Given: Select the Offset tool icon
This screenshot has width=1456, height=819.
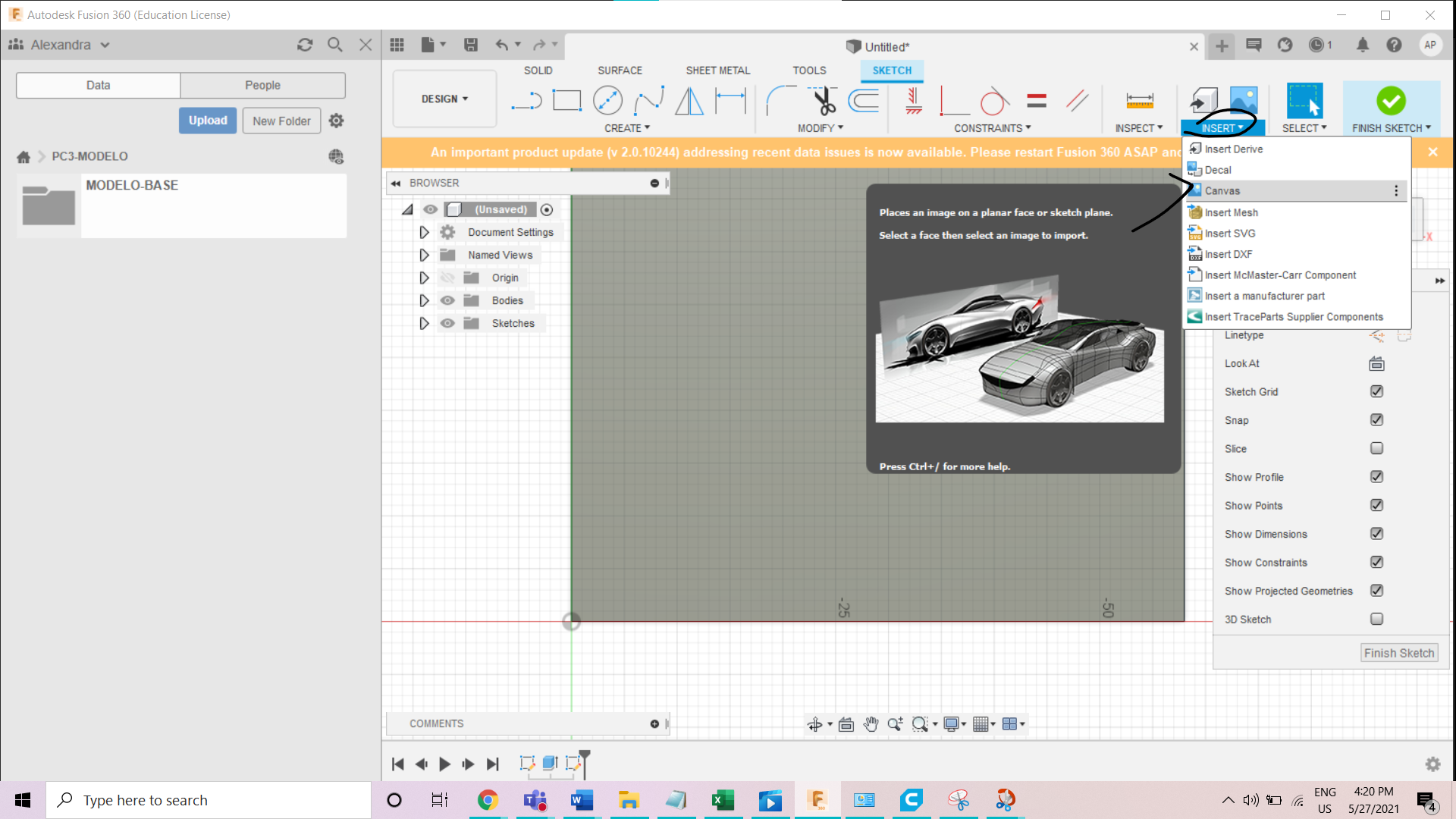Looking at the screenshot, I should 864,101.
